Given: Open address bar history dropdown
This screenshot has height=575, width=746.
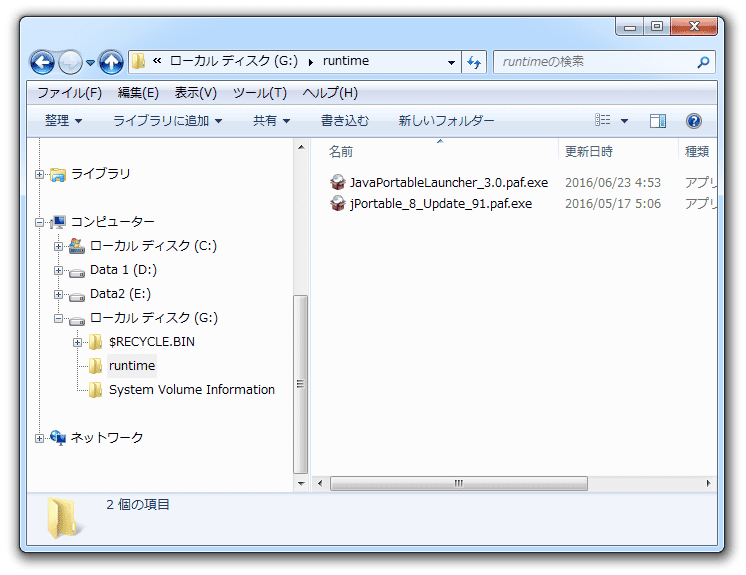Looking at the screenshot, I should pyautogui.click(x=451, y=62).
